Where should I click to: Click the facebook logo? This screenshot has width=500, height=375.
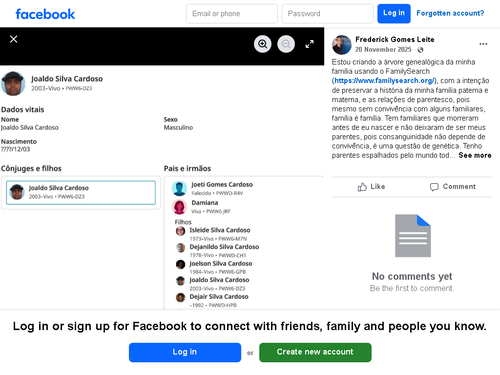[x=45, y=14]
